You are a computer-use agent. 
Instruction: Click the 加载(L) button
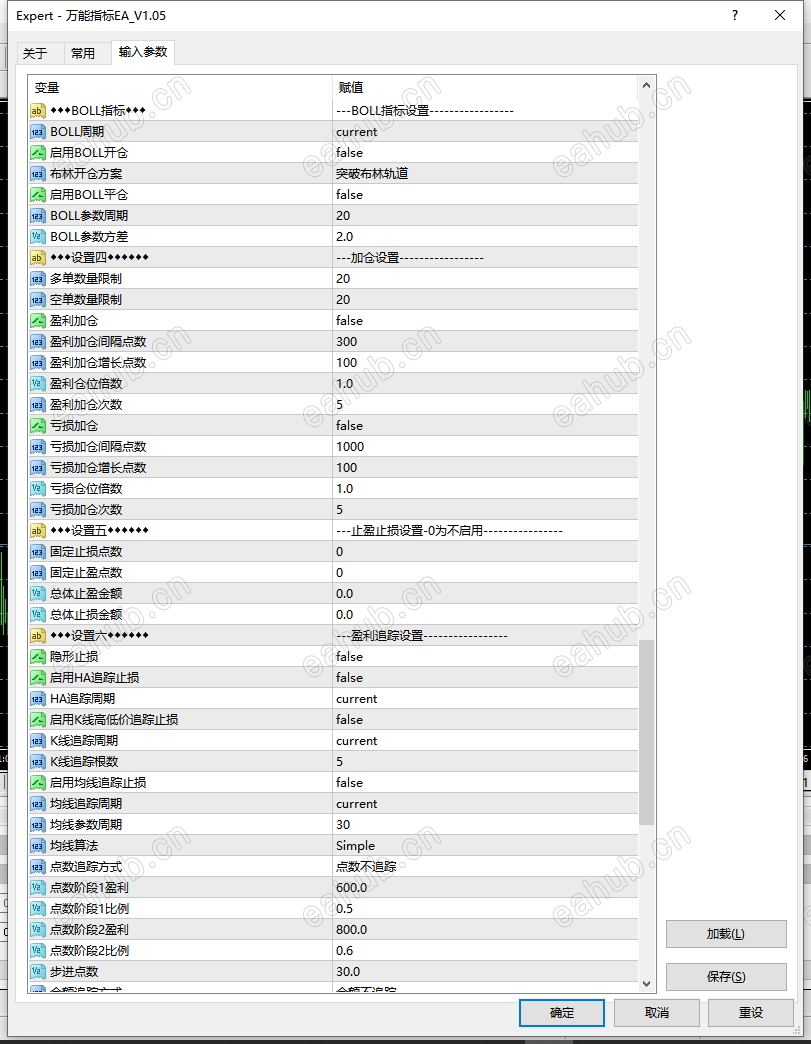tap(726, 934)
